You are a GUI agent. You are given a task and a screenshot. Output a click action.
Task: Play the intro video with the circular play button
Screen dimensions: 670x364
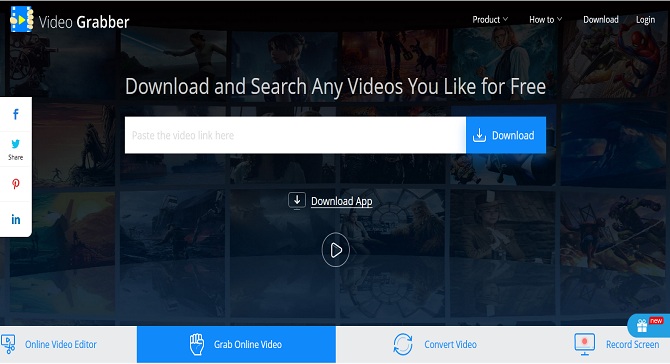[x=335, y=250]
